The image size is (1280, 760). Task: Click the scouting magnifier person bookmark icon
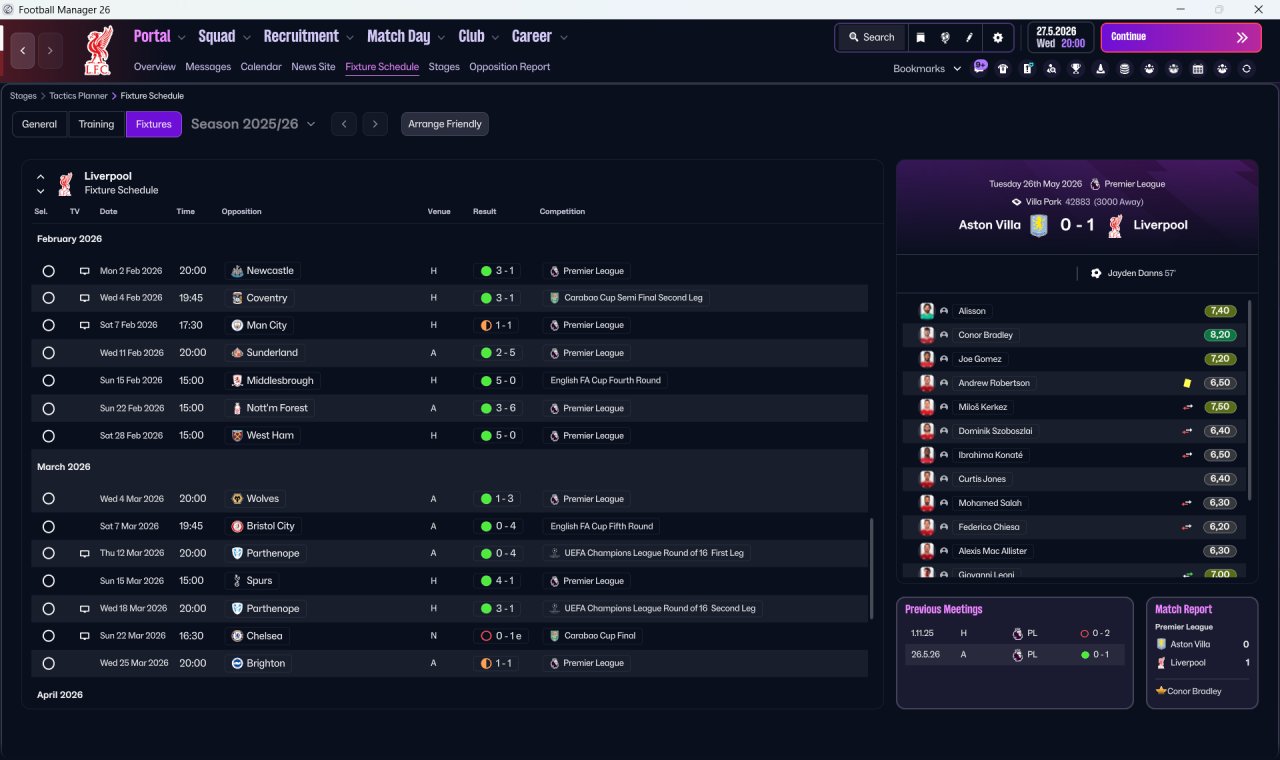point(1051,69)
